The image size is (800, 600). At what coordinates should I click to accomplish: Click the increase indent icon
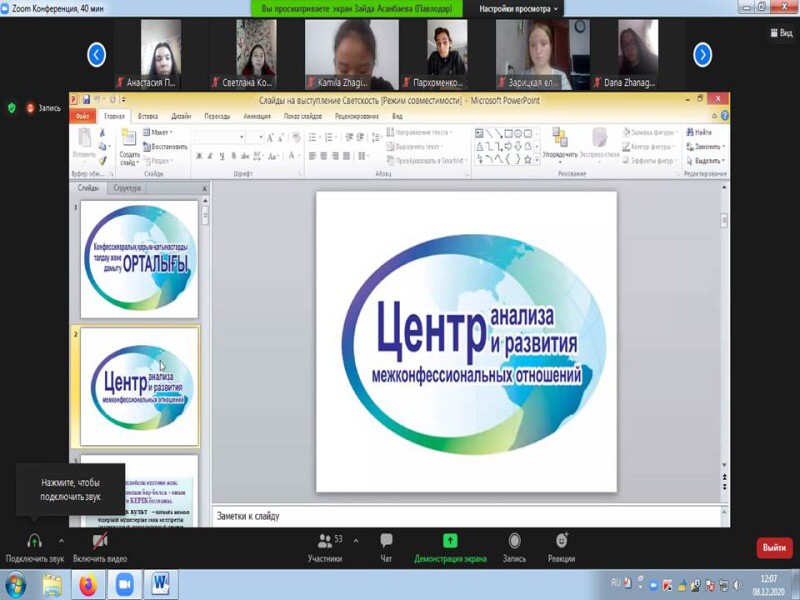(x=360, y=137)
